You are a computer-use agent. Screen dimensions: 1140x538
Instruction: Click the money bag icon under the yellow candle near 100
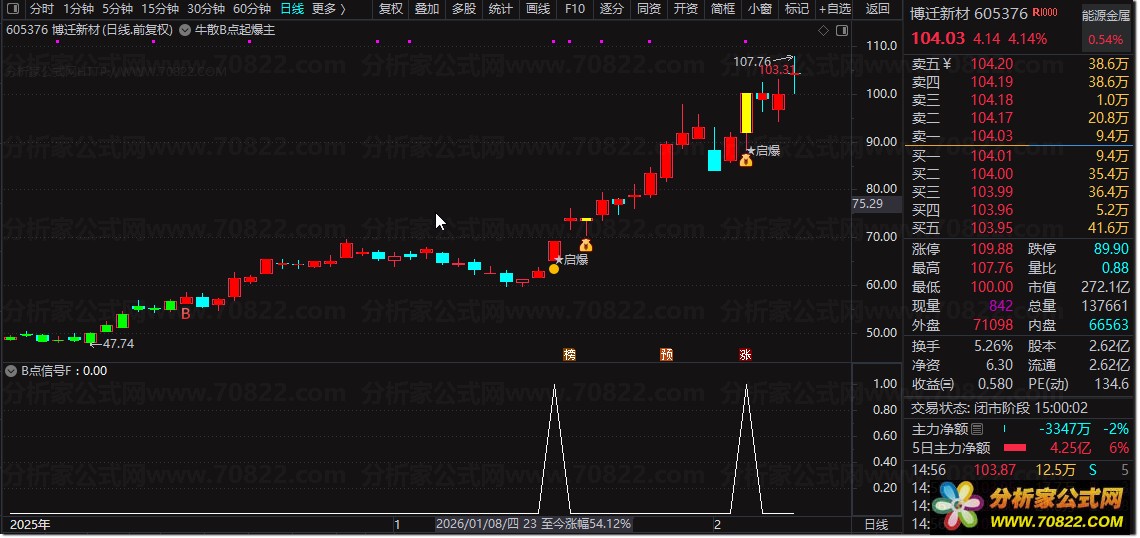click(745, 160)
